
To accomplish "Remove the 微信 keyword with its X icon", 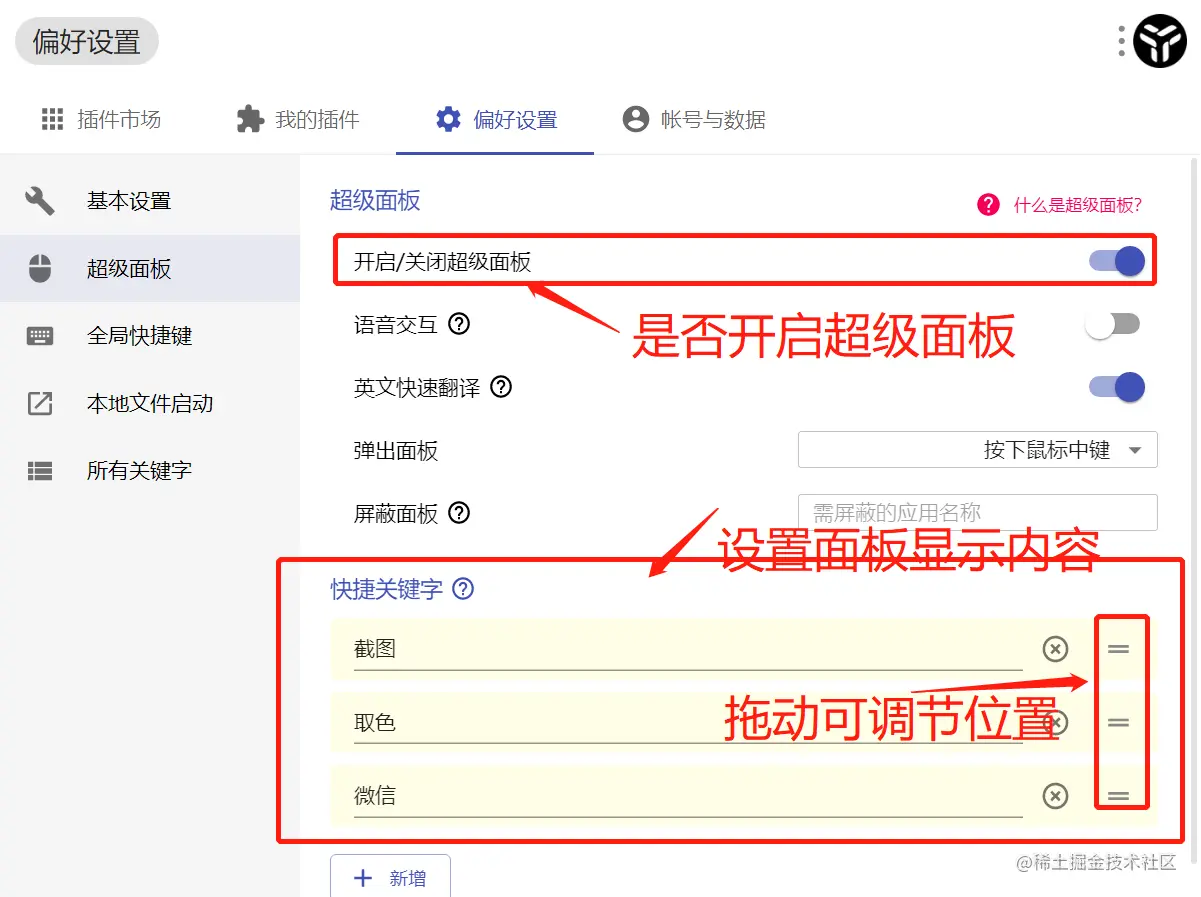I will (x=1055, y=796).
